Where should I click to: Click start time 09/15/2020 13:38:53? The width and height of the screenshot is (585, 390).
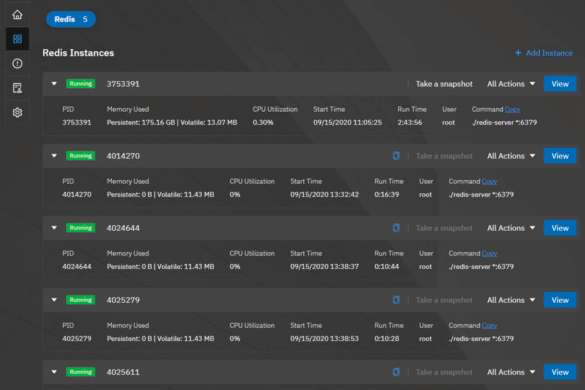(x=325, y=338)
